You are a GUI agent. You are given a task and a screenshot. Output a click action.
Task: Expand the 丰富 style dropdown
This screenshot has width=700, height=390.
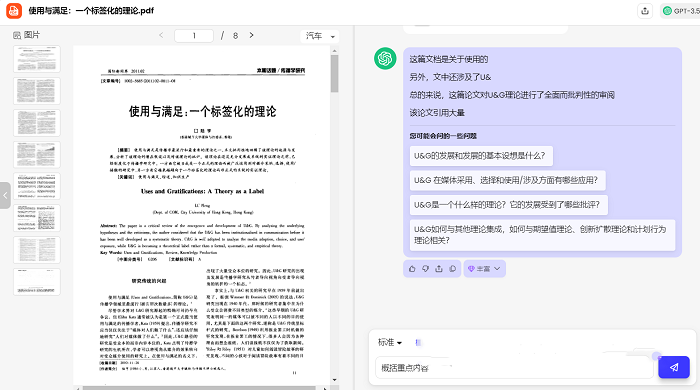[x=484, y=269]
